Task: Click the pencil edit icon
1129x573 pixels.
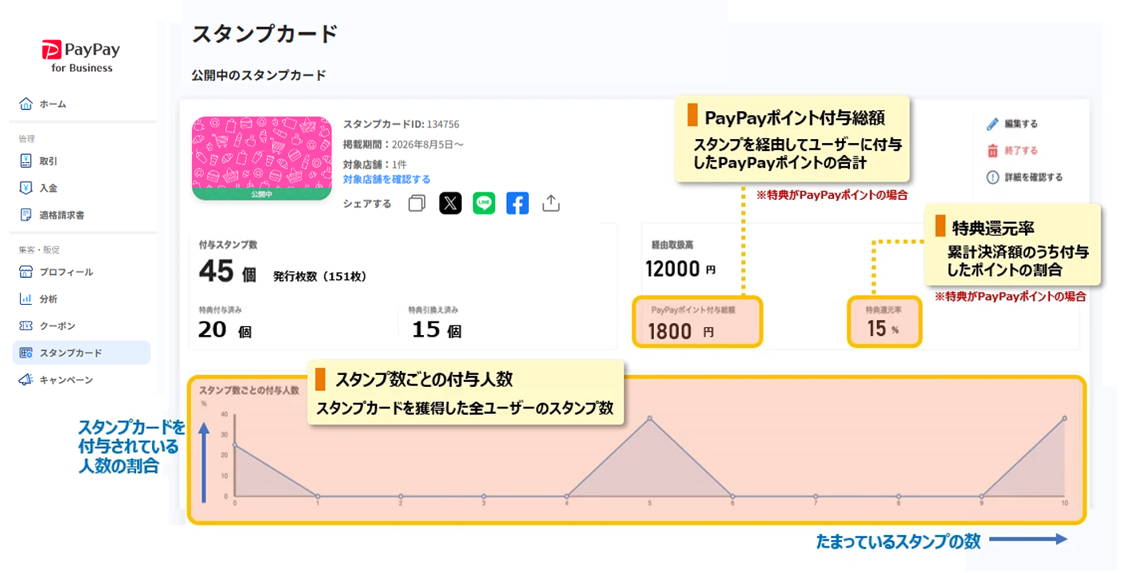Action: pyautogui.click(x=993, y=124)
